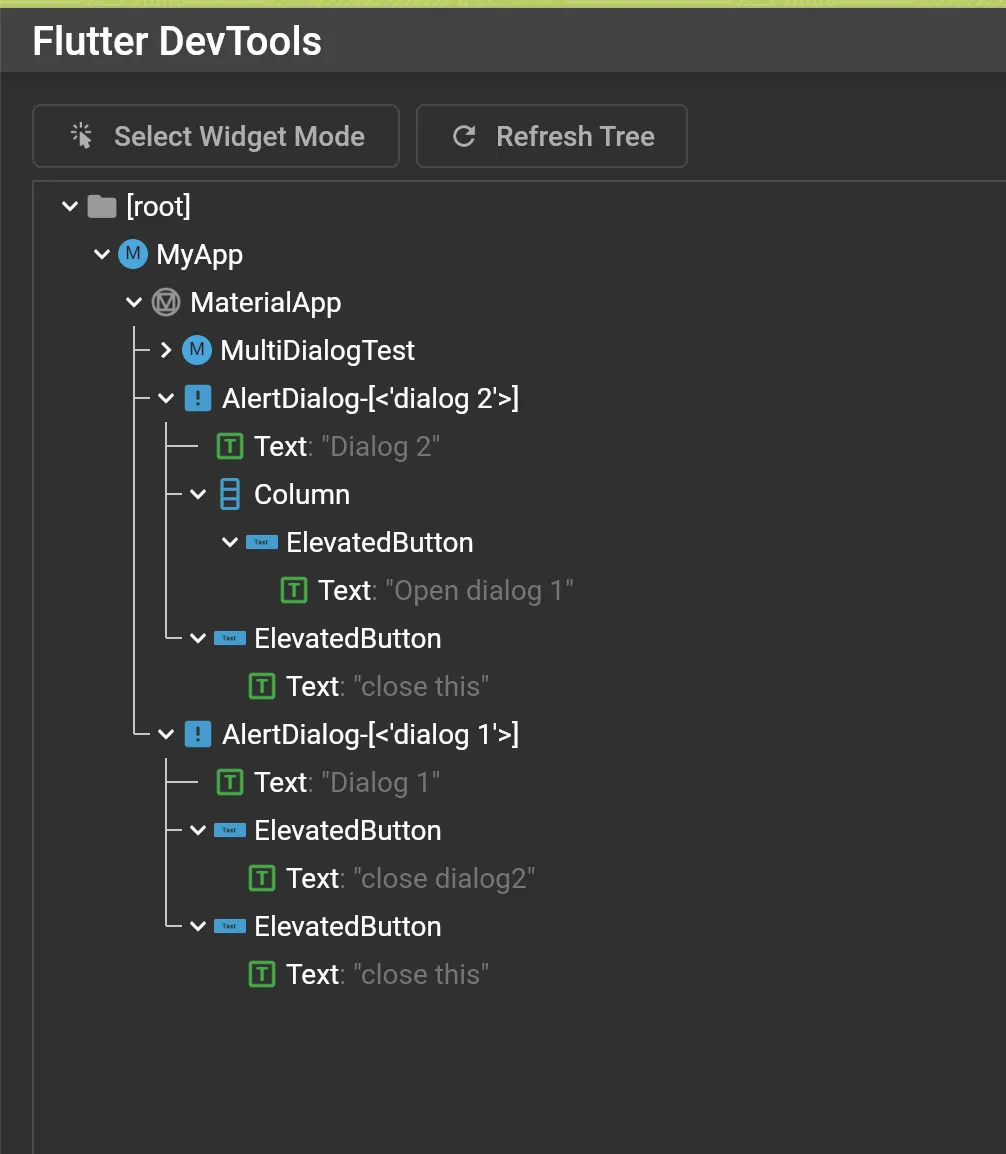Click the Refresh Tree button
This screenshot has width=1006, height=1154.
(x=552, y=137)
